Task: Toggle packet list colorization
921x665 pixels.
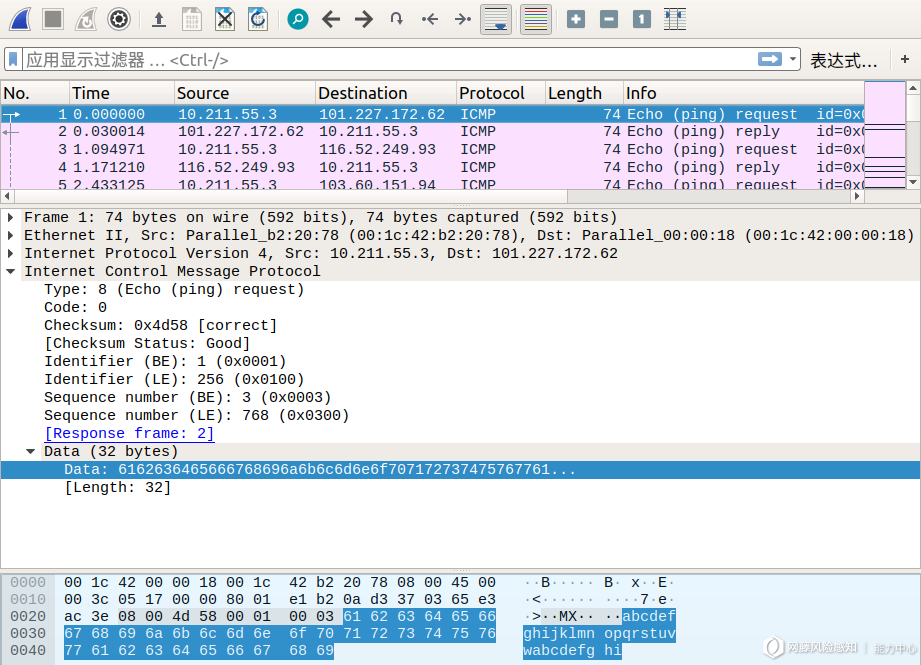Action: click(x=536, y=19)
